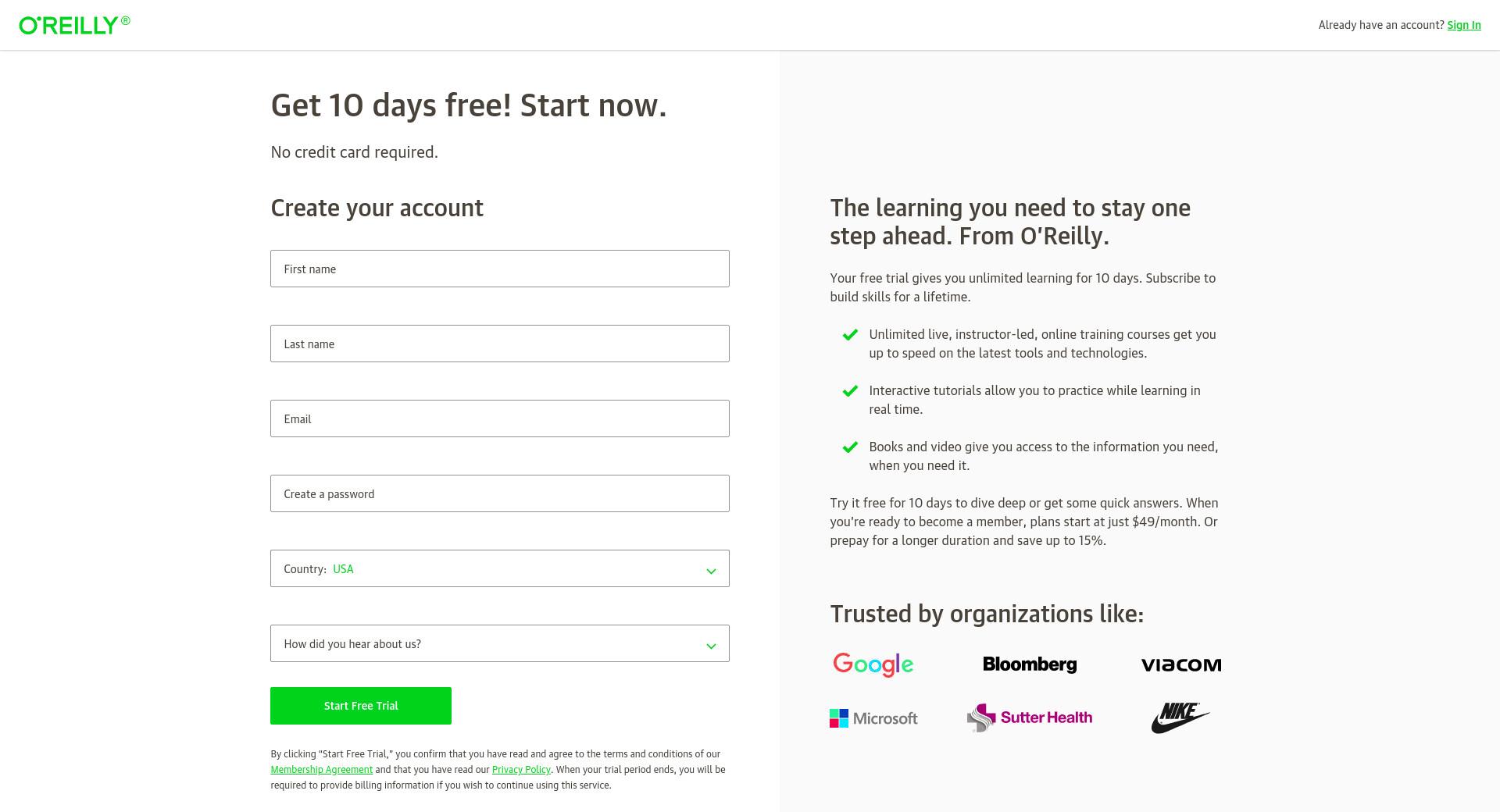1500x812 pixels.
Task: Click the Nike swoosh logo
Action: pyautogui.click(x=1180, y=718)
